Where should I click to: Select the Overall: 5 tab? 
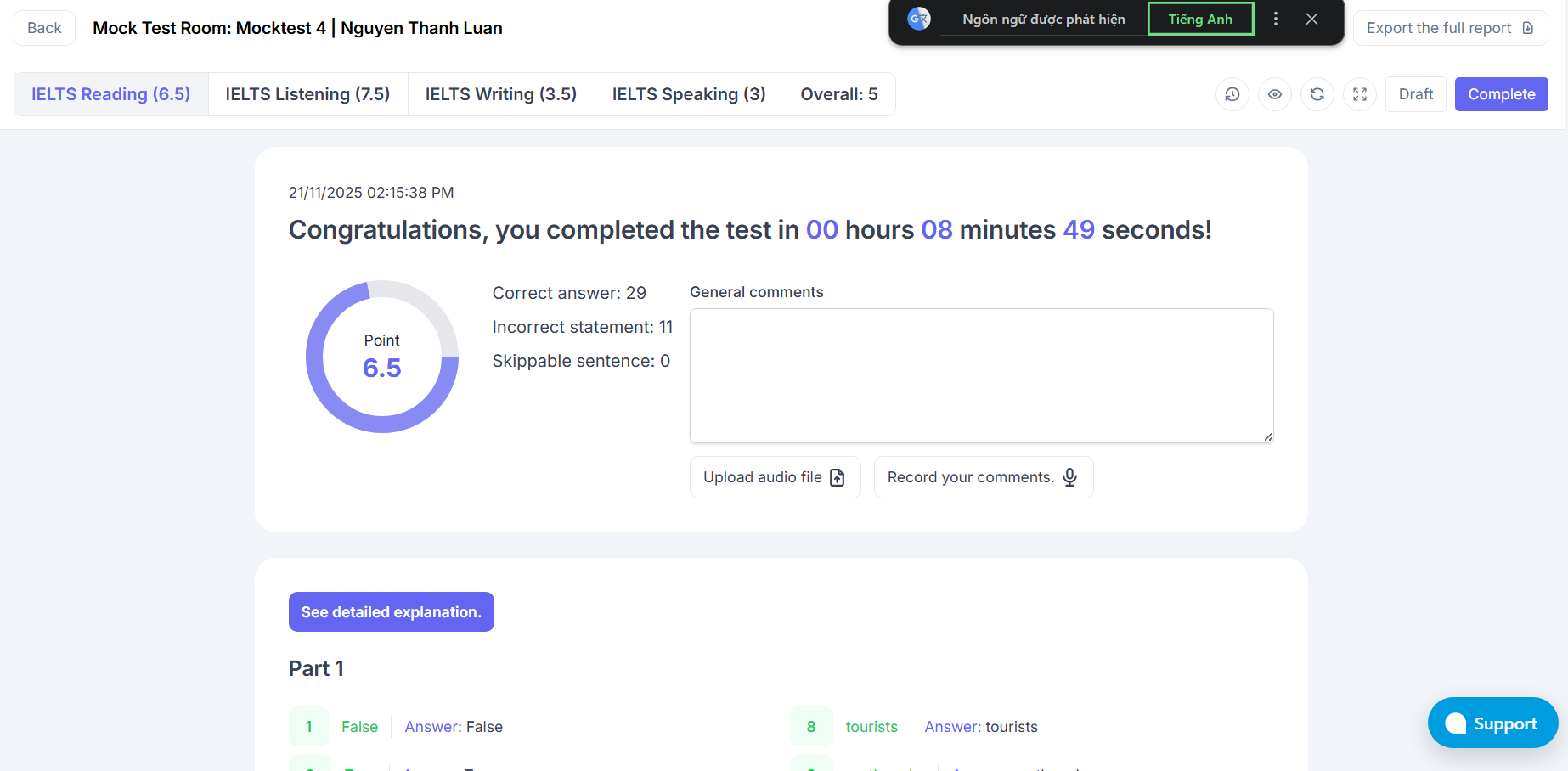point(839,94)
